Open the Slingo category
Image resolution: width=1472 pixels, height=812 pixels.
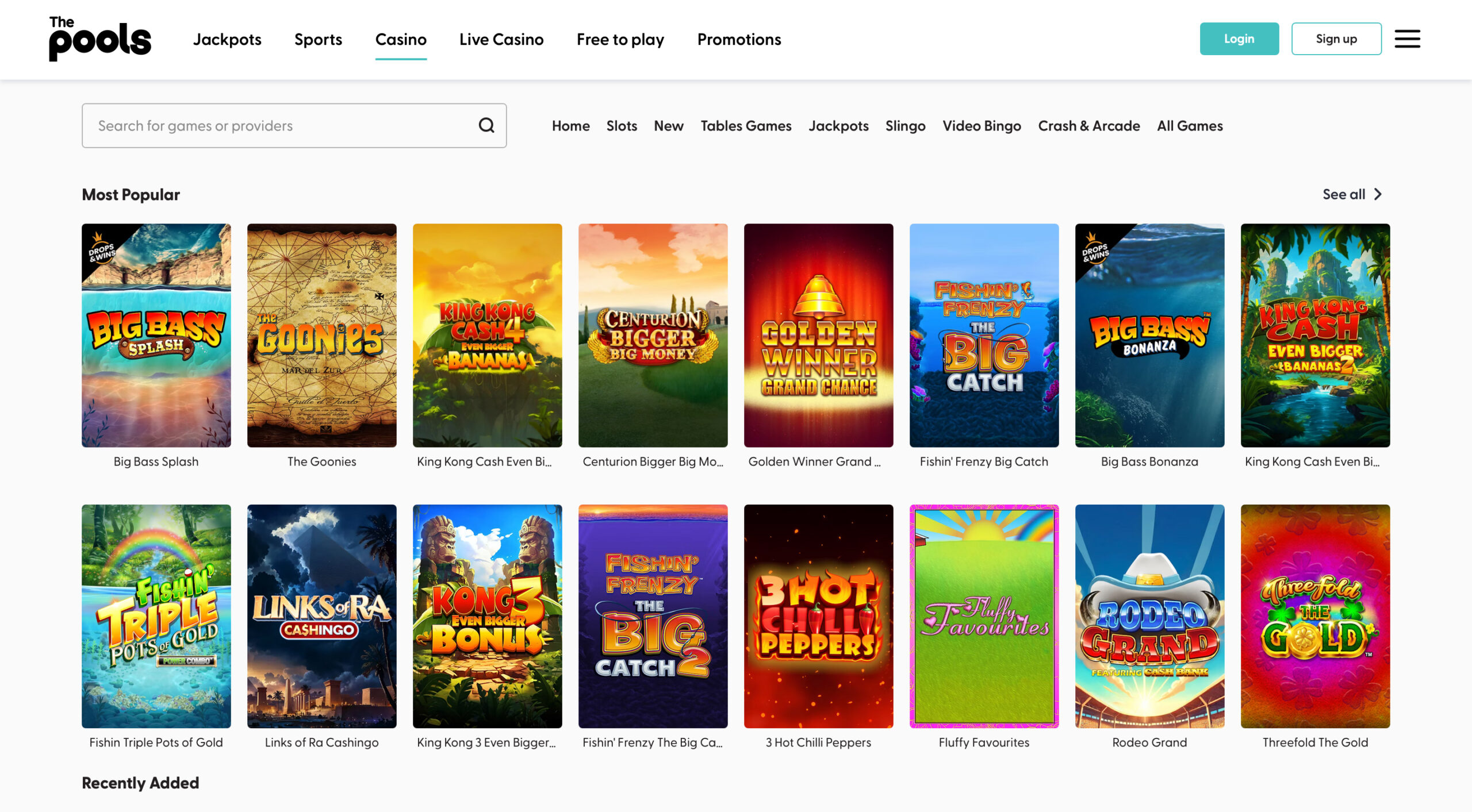[x=905, y=125]
